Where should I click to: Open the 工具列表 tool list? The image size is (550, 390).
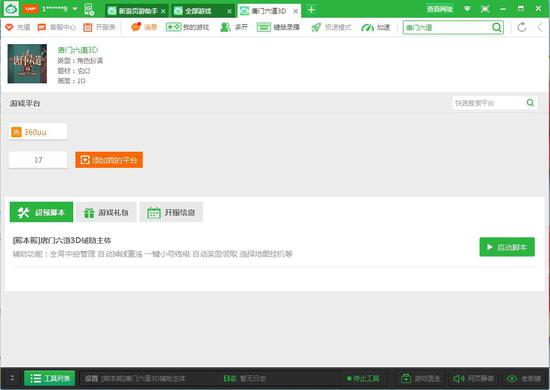pyautogui.click(x=49, y=378)
